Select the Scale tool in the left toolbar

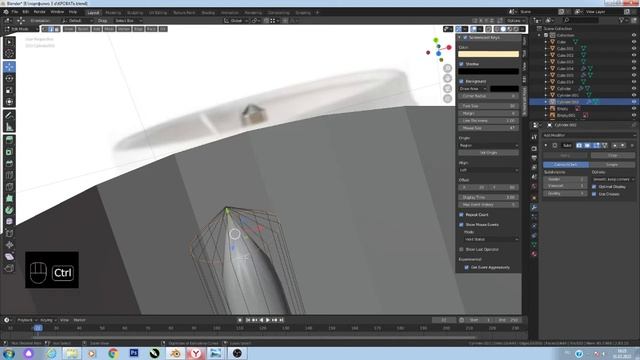click(x=9, y=90)
